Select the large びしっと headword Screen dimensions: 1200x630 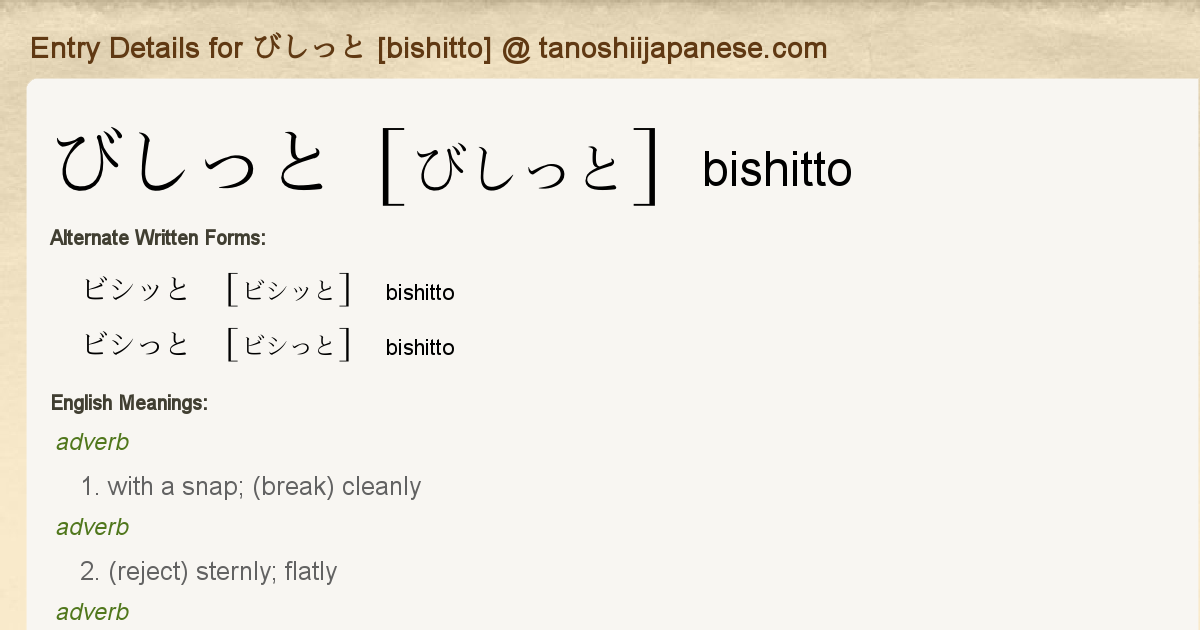click(193, 165)
